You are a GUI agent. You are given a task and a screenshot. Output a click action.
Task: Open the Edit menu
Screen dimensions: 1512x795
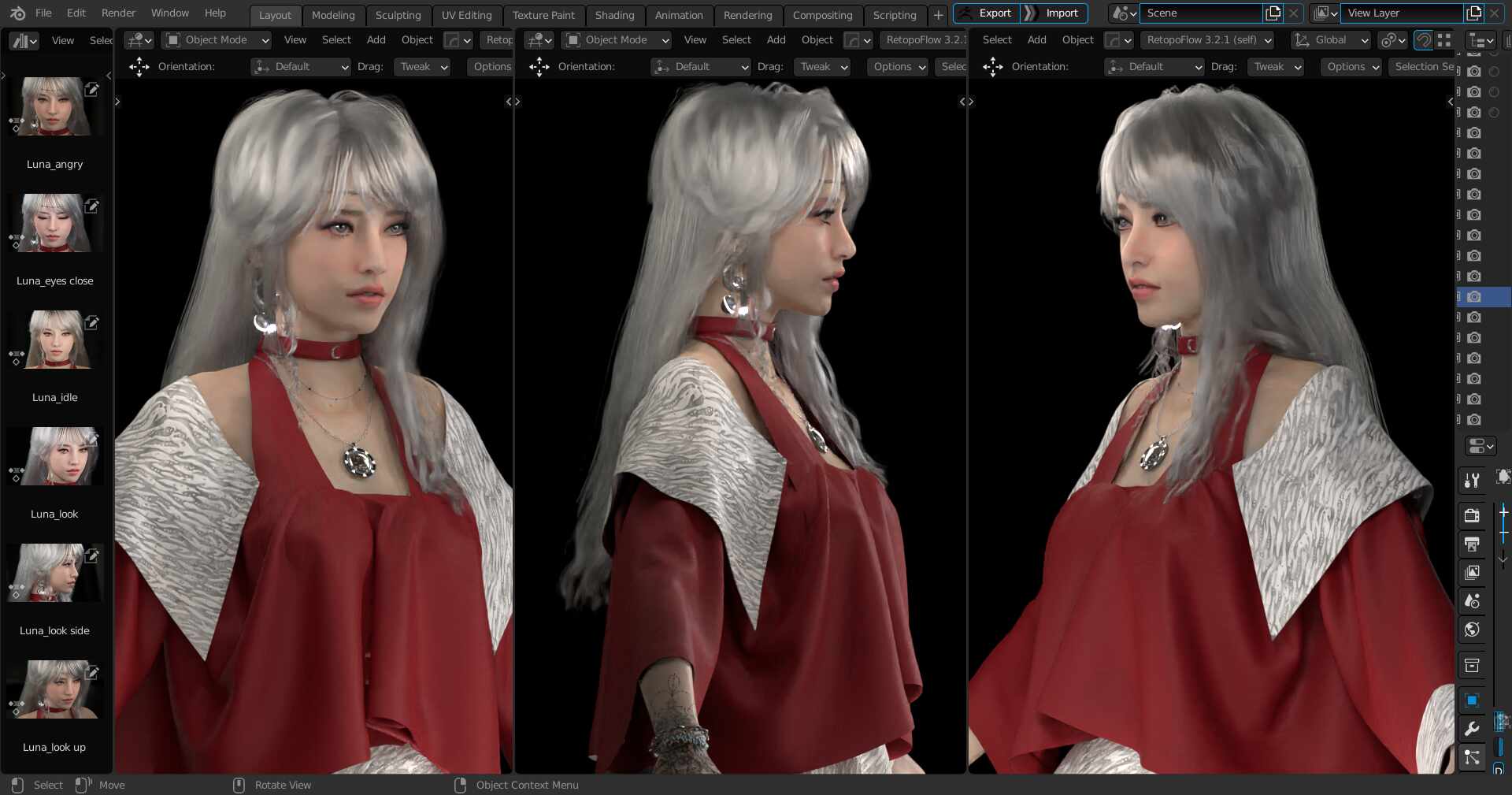76,13
